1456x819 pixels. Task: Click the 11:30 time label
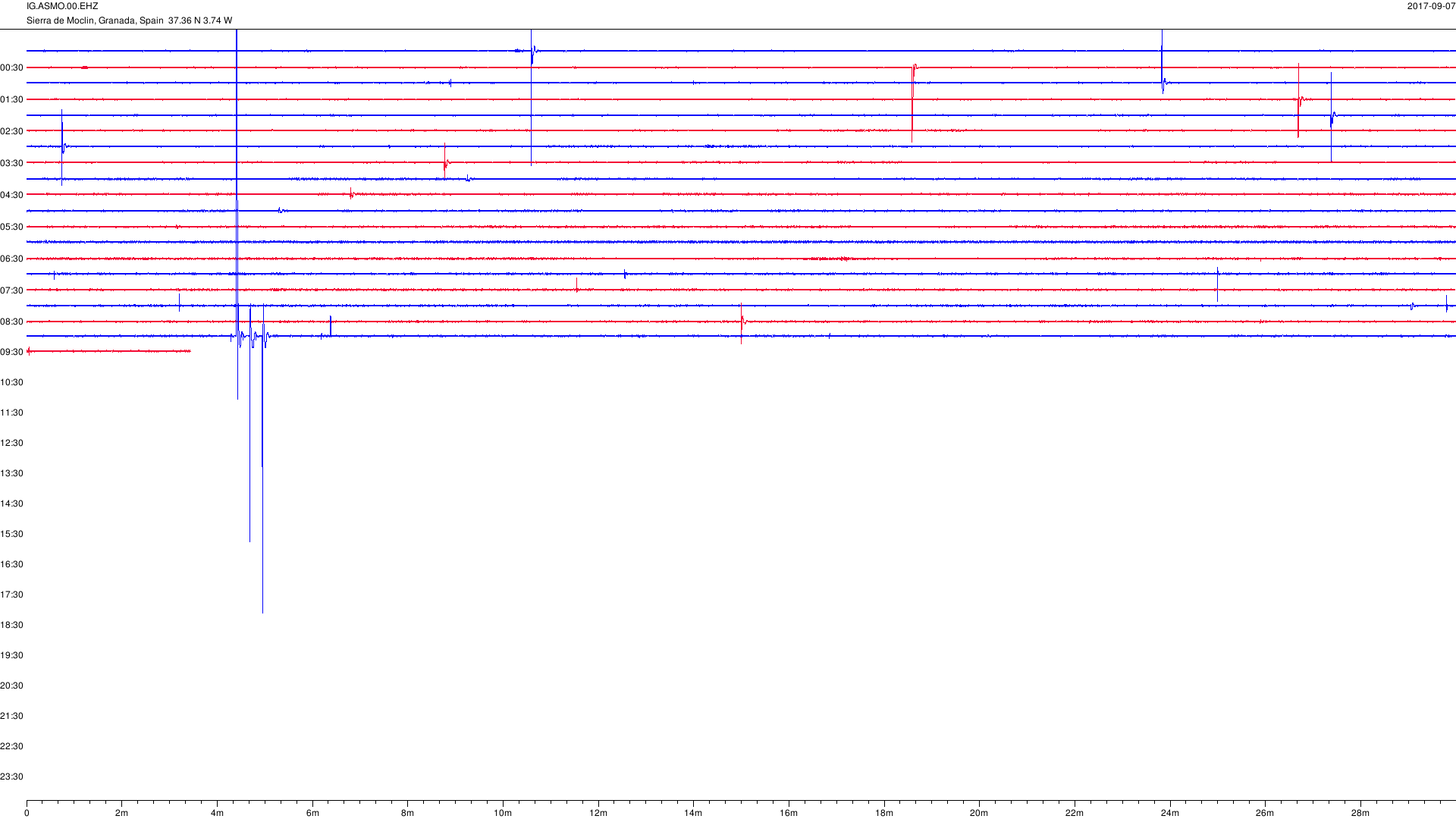click(x=12, y=413)
